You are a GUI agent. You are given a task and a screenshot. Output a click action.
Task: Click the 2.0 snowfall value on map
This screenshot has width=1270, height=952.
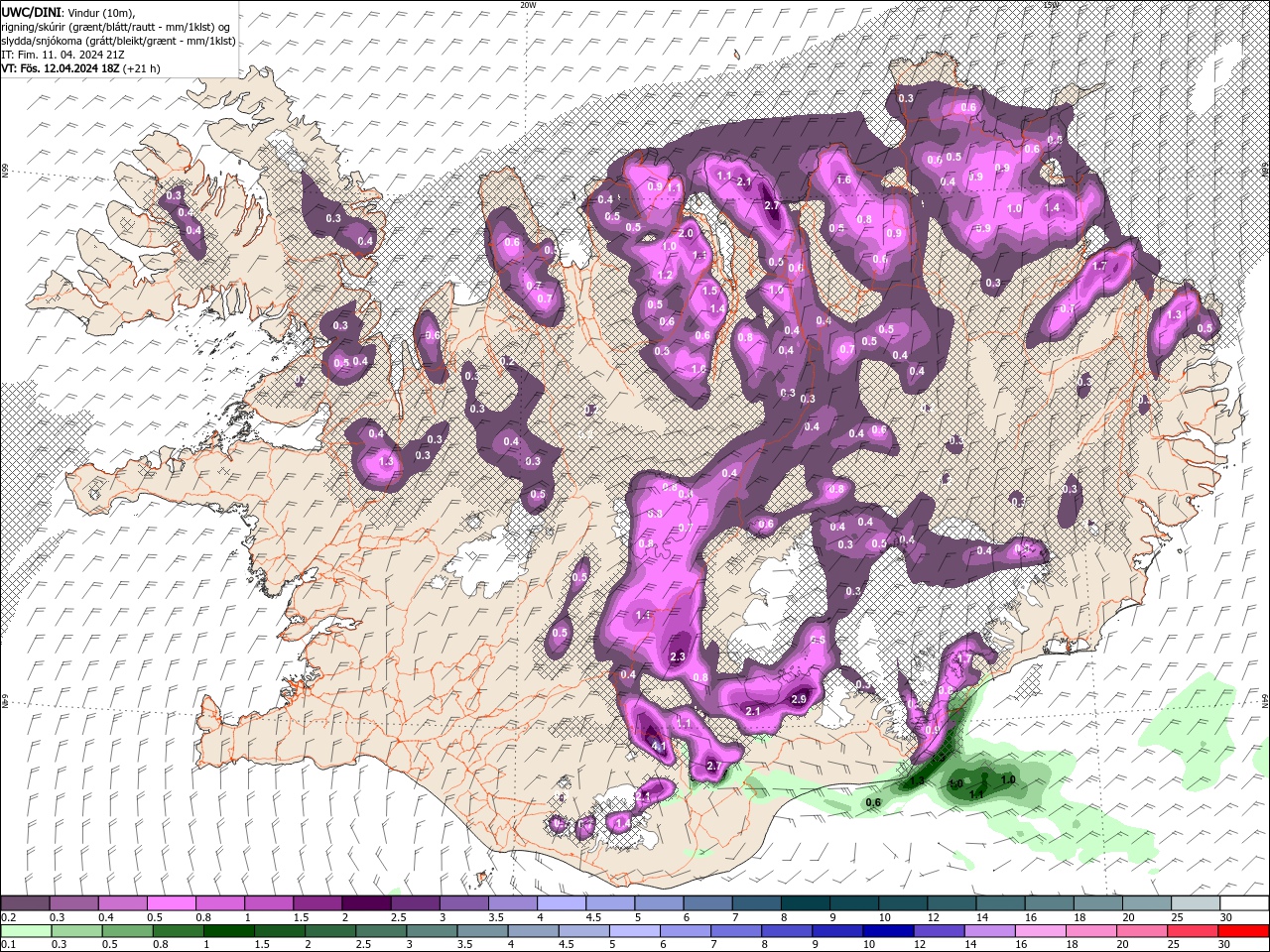[686, 233]
